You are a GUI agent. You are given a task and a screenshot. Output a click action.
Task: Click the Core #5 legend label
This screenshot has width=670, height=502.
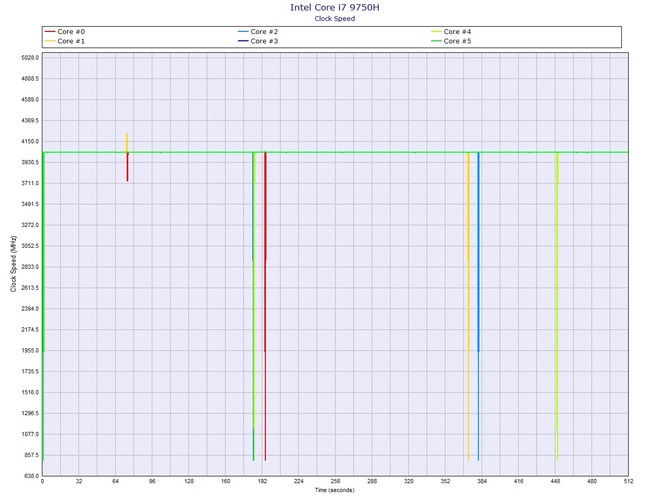click(x=457, y=41)
